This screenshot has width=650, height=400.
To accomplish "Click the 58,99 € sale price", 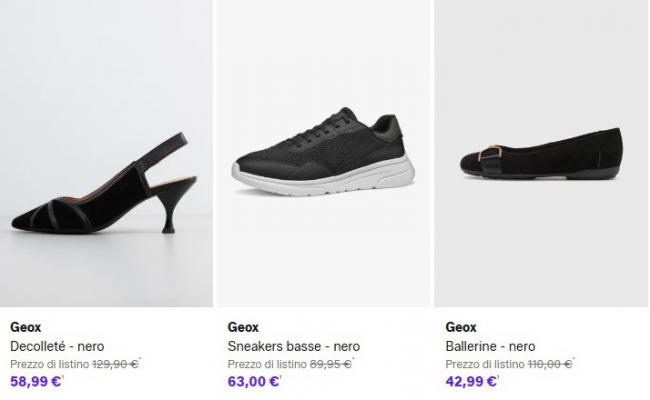I will coord(35,381).
